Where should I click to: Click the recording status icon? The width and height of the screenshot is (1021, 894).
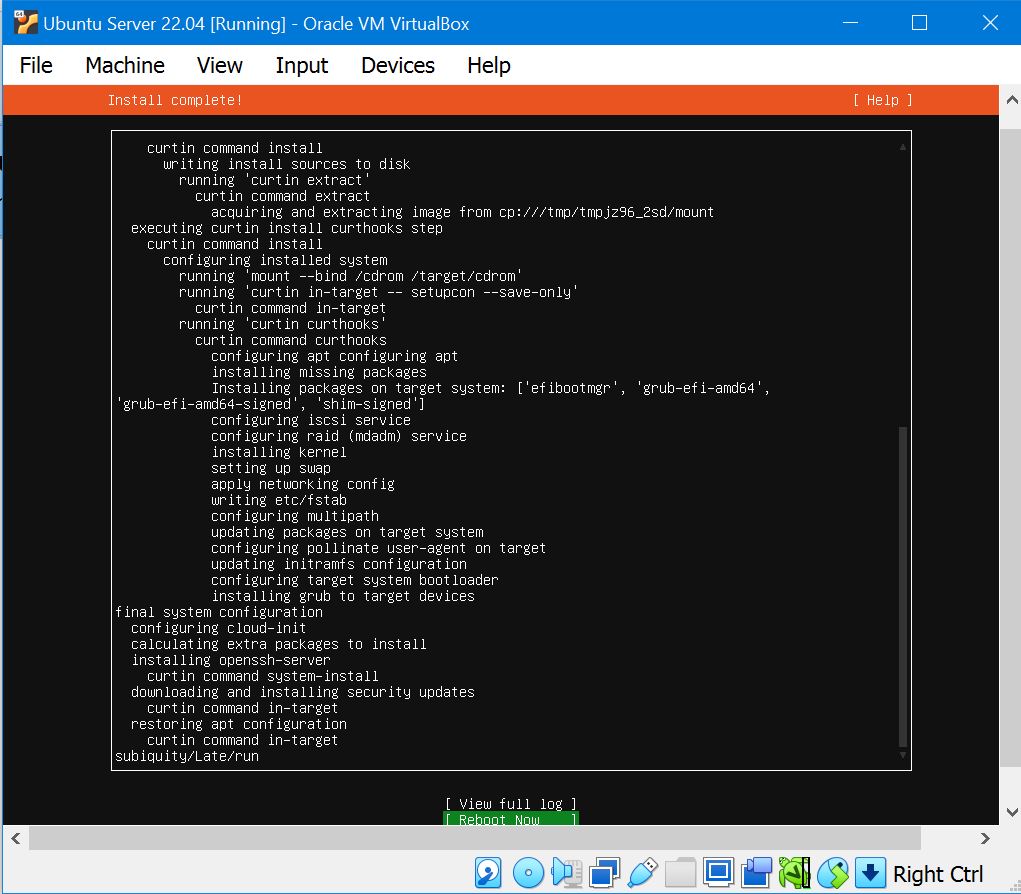coord(757,873)
